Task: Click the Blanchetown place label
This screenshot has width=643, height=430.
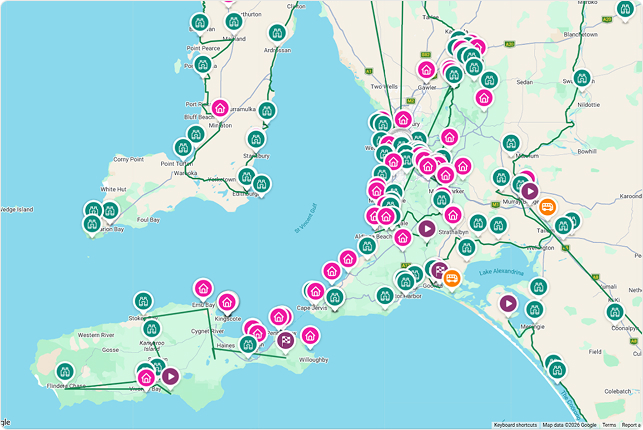Action: 580,34
